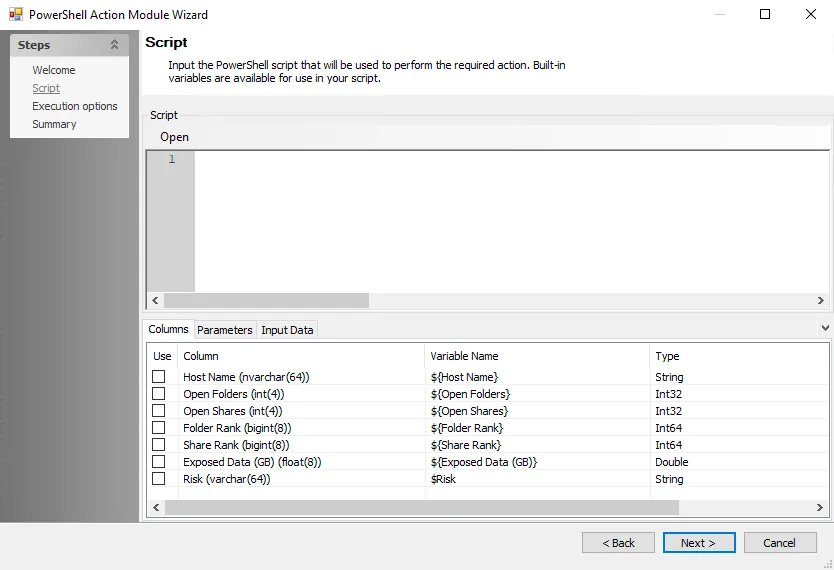This screenshot has width=834, height=570.
Task: Click the Variable Name column header
Action: pos(537,356)
